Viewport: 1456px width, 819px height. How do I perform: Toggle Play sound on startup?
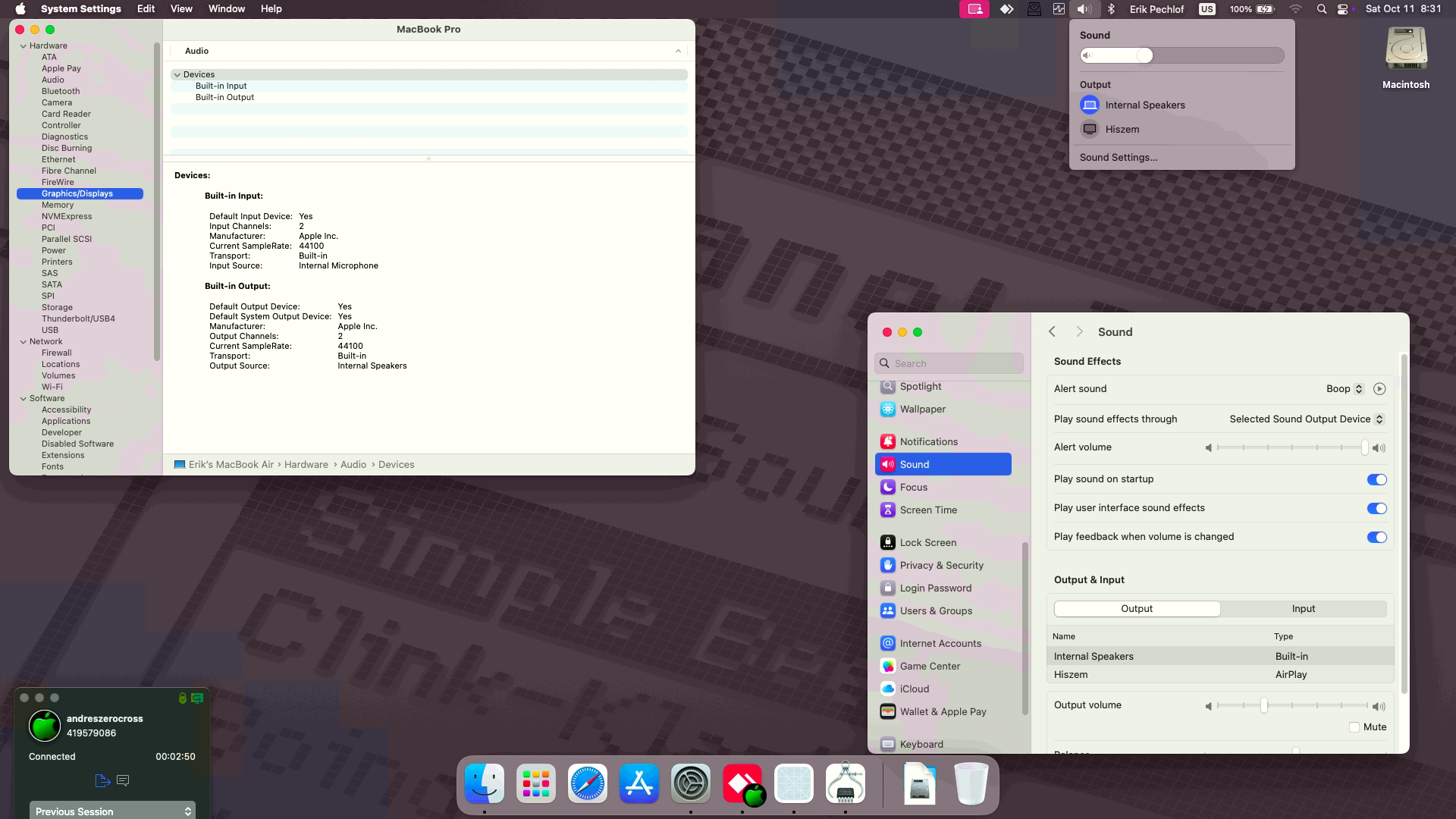pos(1376,479)
